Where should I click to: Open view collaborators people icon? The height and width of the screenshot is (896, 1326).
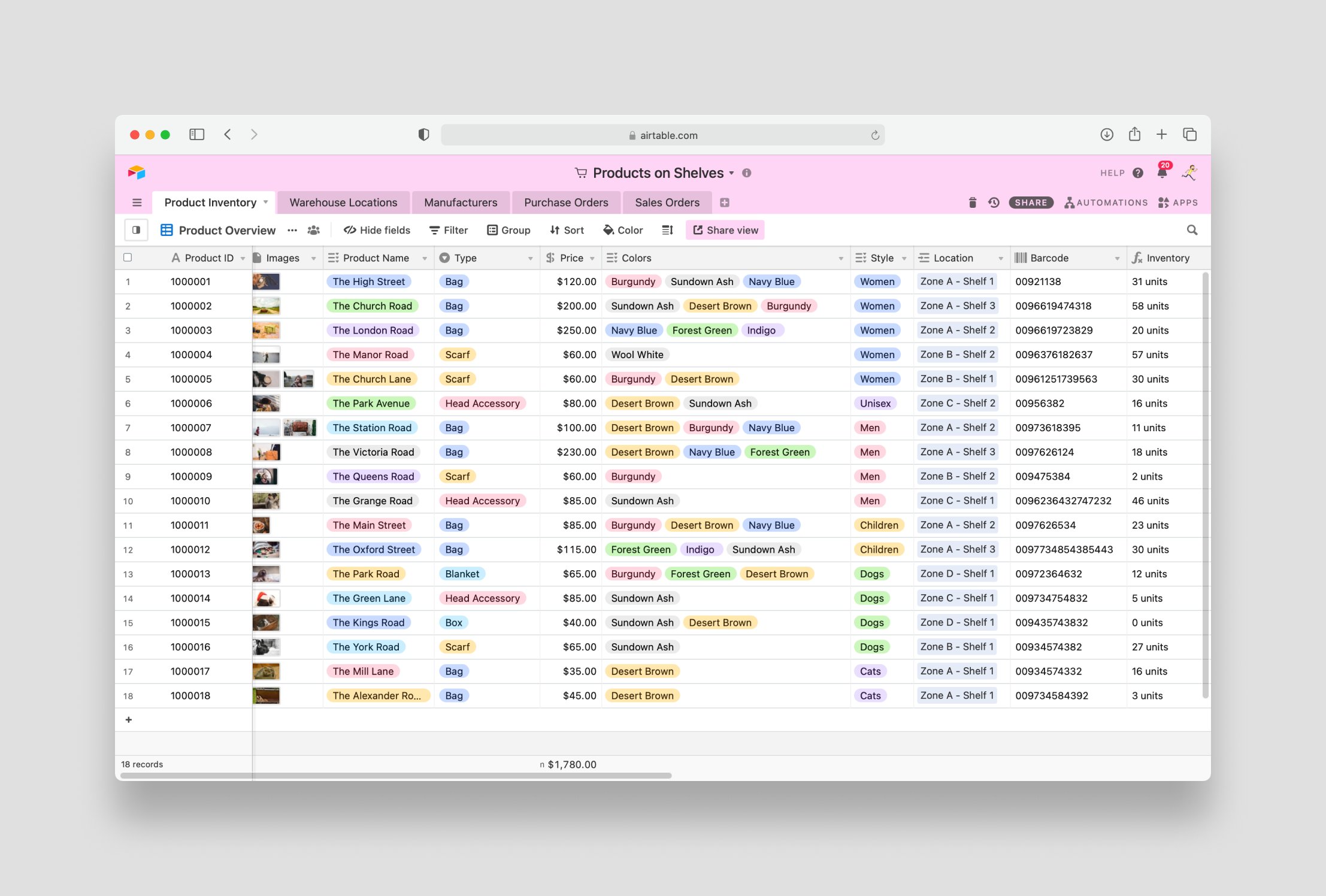tap(314, 230)
